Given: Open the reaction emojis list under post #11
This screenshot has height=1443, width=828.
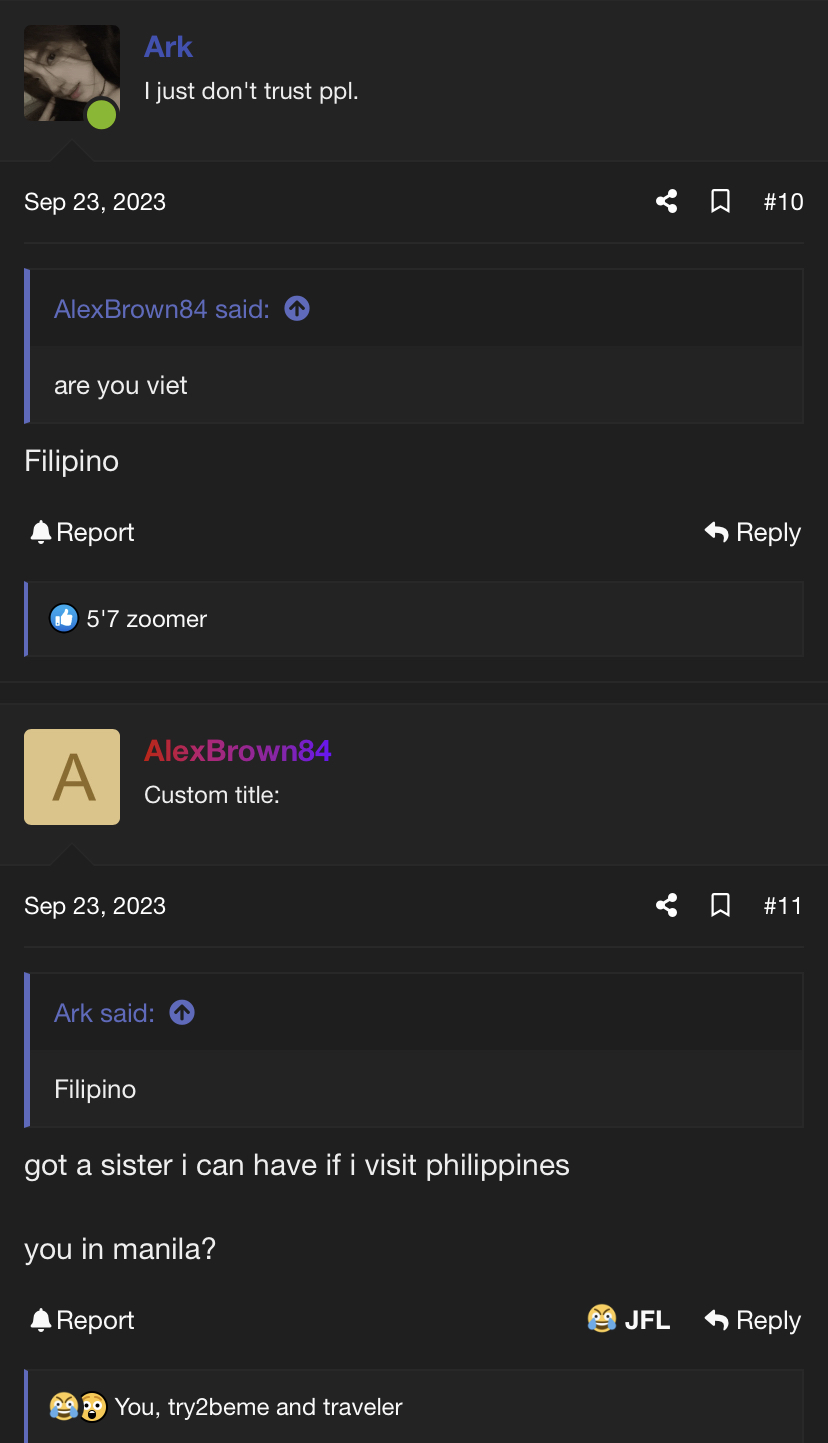Looking at the screenshot, I should pos(78,1407).
